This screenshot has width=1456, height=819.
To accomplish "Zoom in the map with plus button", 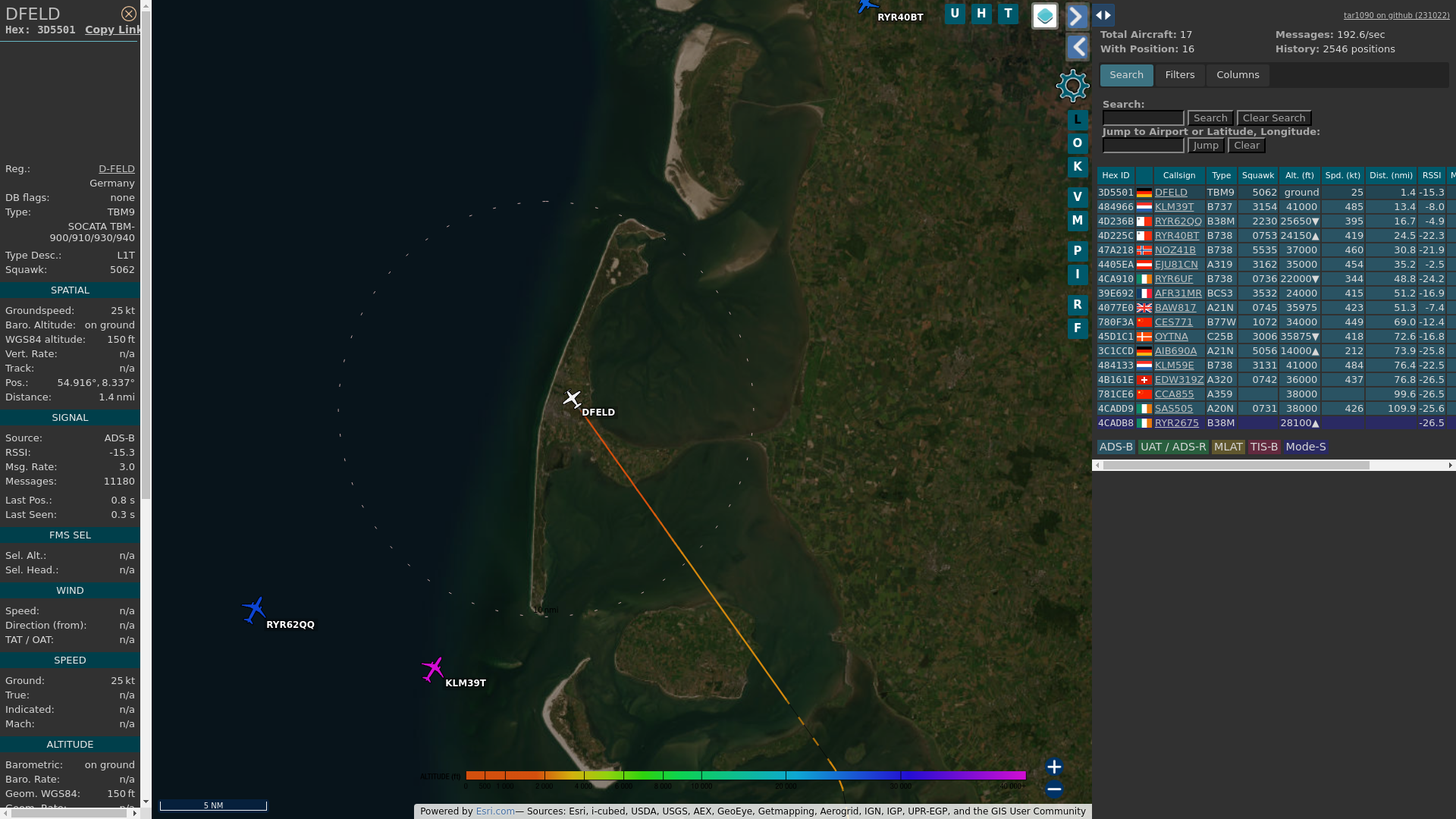I will [1054, 767].
